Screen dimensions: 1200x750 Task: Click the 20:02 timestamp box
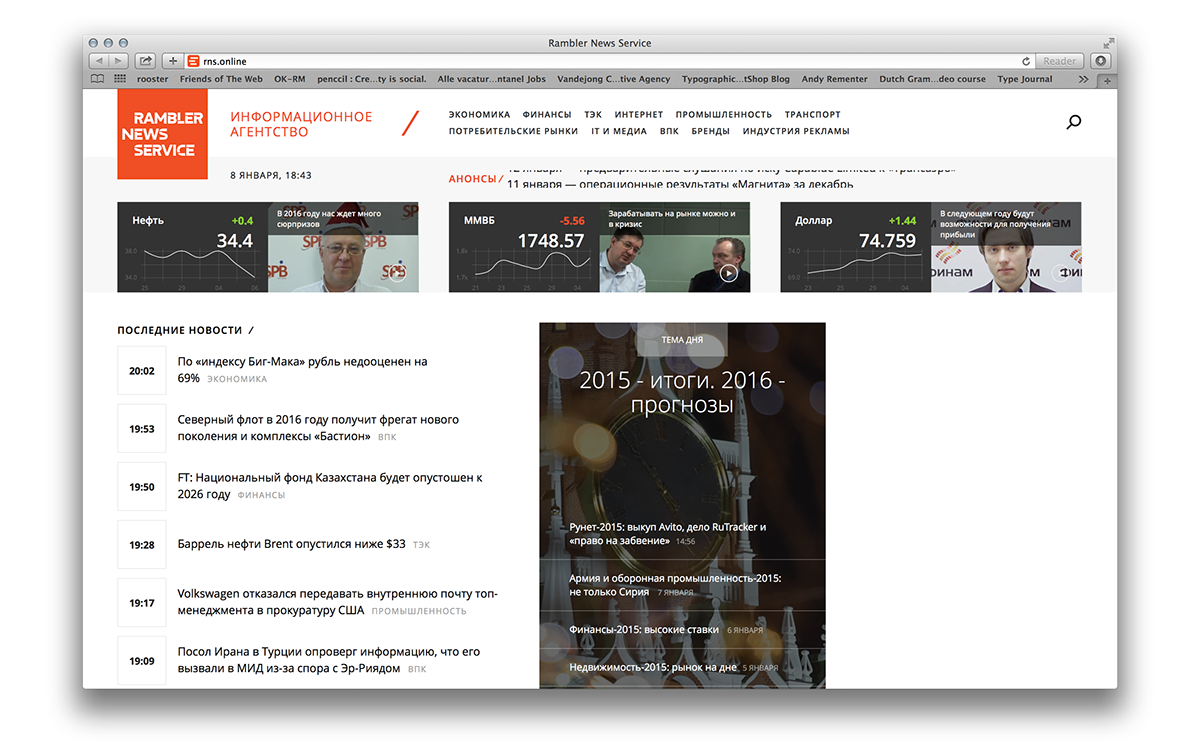coord(142,371)
